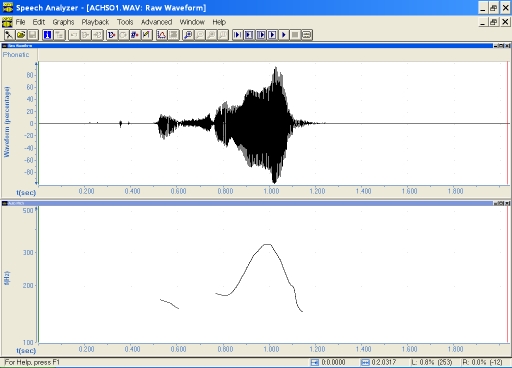
Task: Click the fourth magnifier zoom icon
Action: point(223,35)
